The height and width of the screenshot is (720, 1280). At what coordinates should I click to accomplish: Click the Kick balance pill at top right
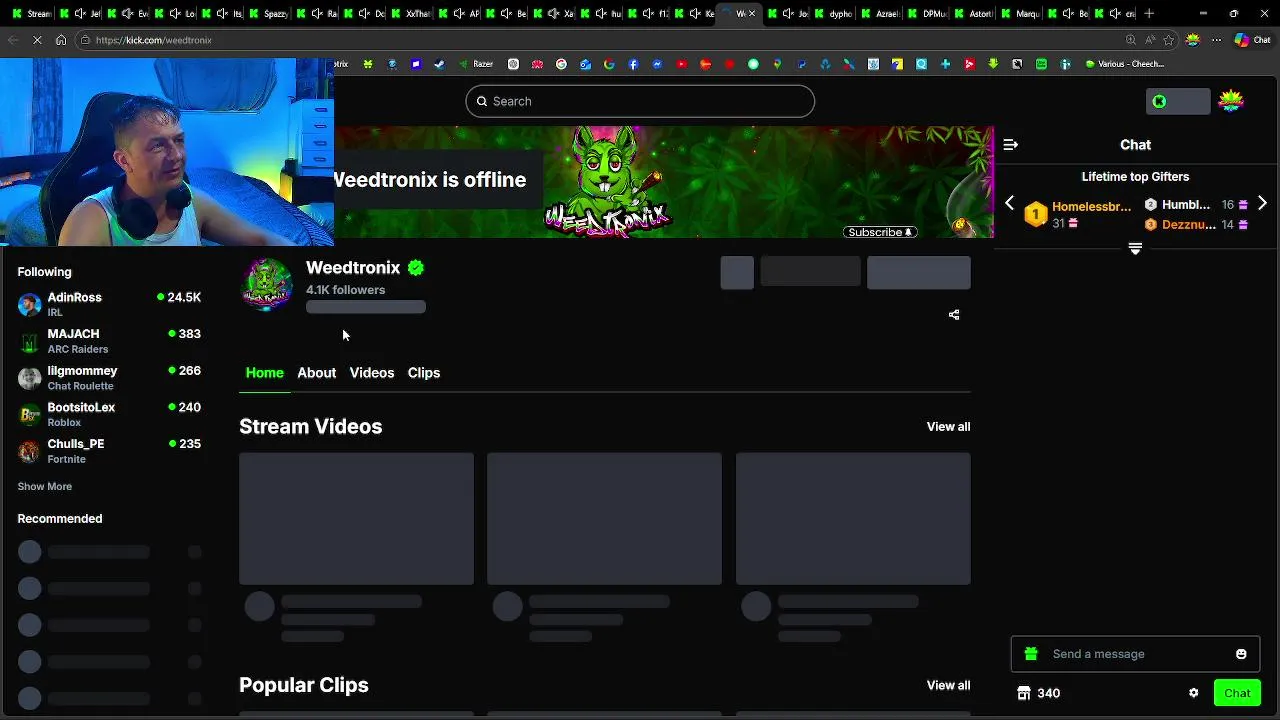click(1178, 101)
